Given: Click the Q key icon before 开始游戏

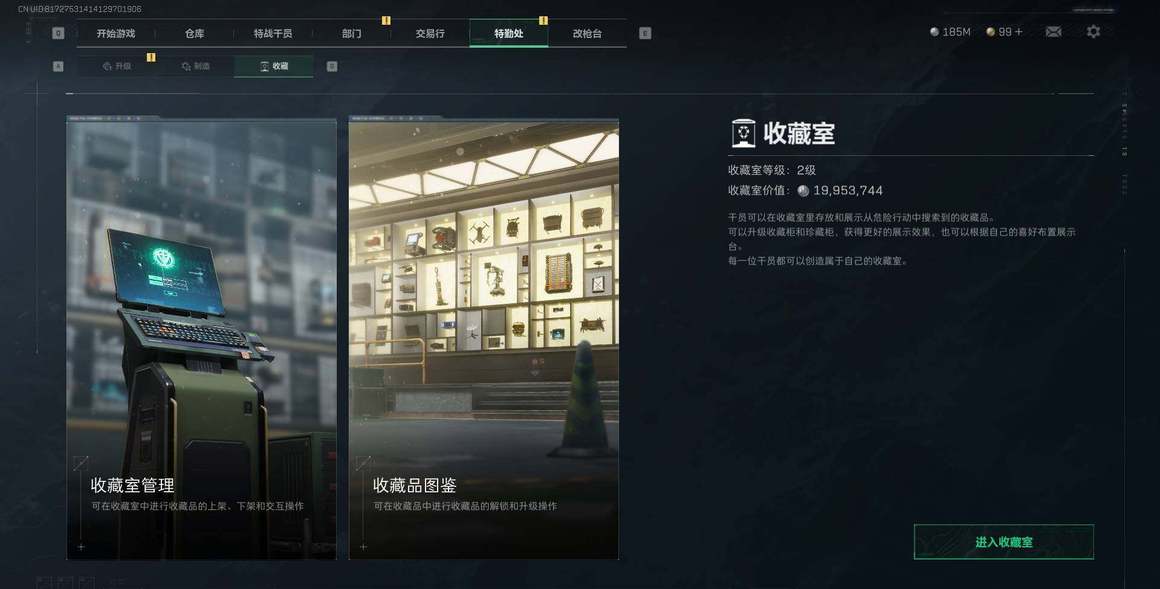Looking at the screenshot, I should tap(58, 33).
